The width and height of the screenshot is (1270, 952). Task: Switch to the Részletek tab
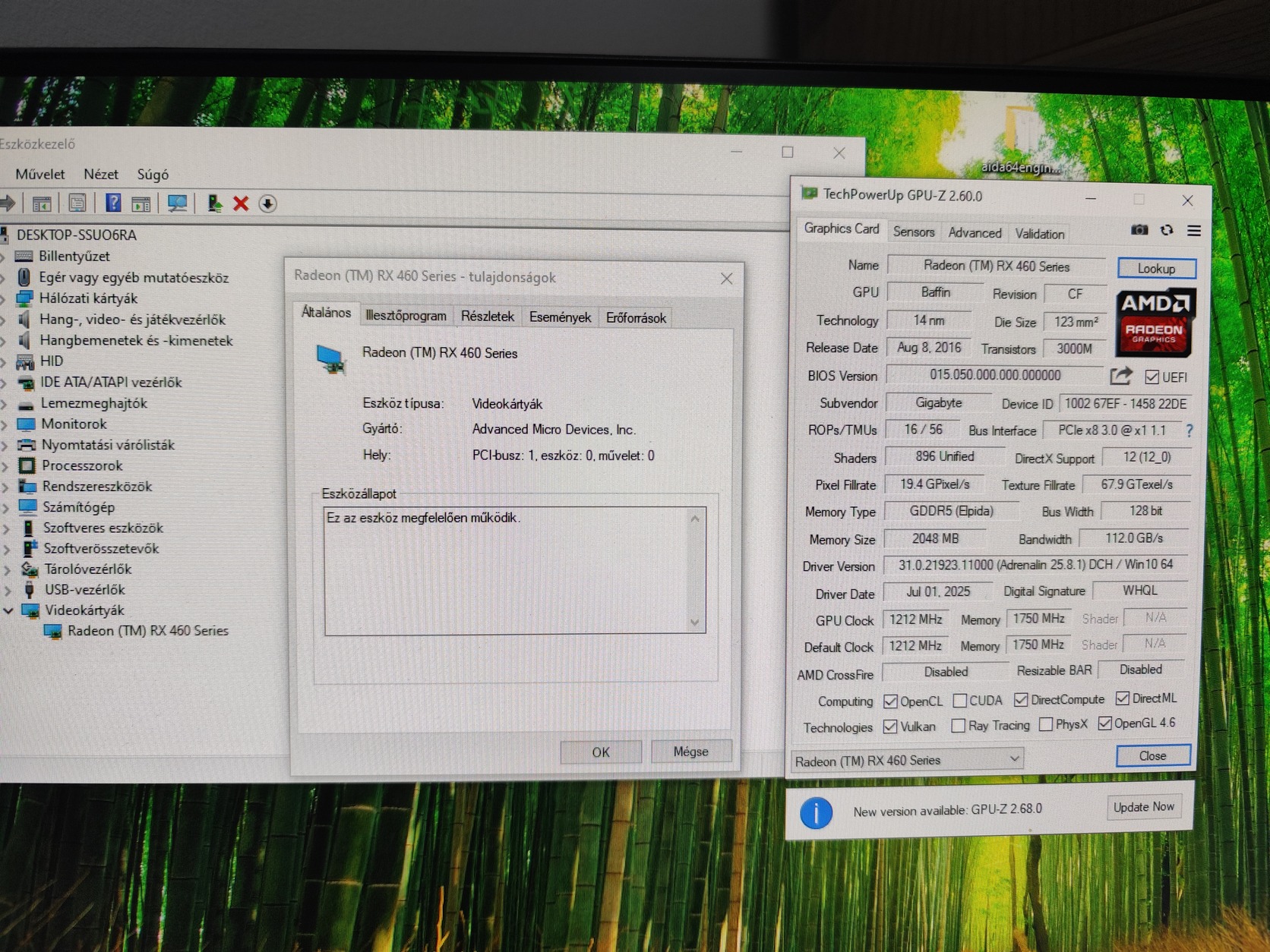(x=488, y=317)
